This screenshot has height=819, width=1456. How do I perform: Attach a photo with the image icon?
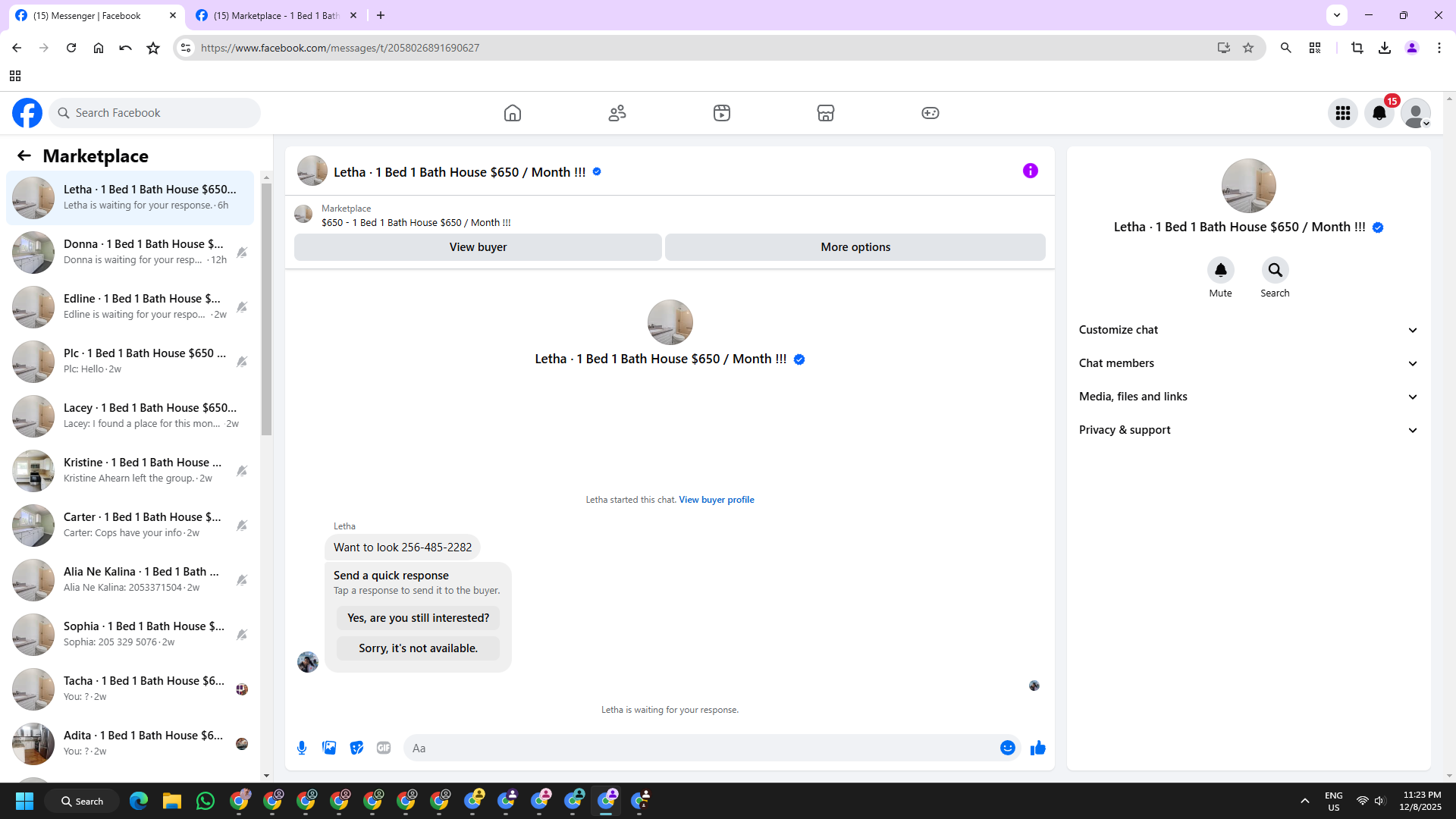[329, 748]
